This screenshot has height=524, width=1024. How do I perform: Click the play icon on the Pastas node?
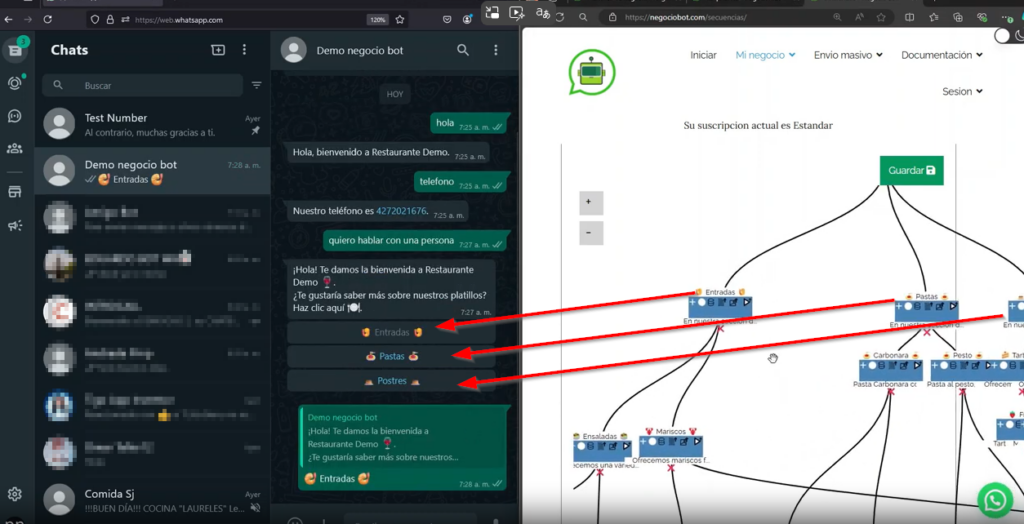click(953, 306)
